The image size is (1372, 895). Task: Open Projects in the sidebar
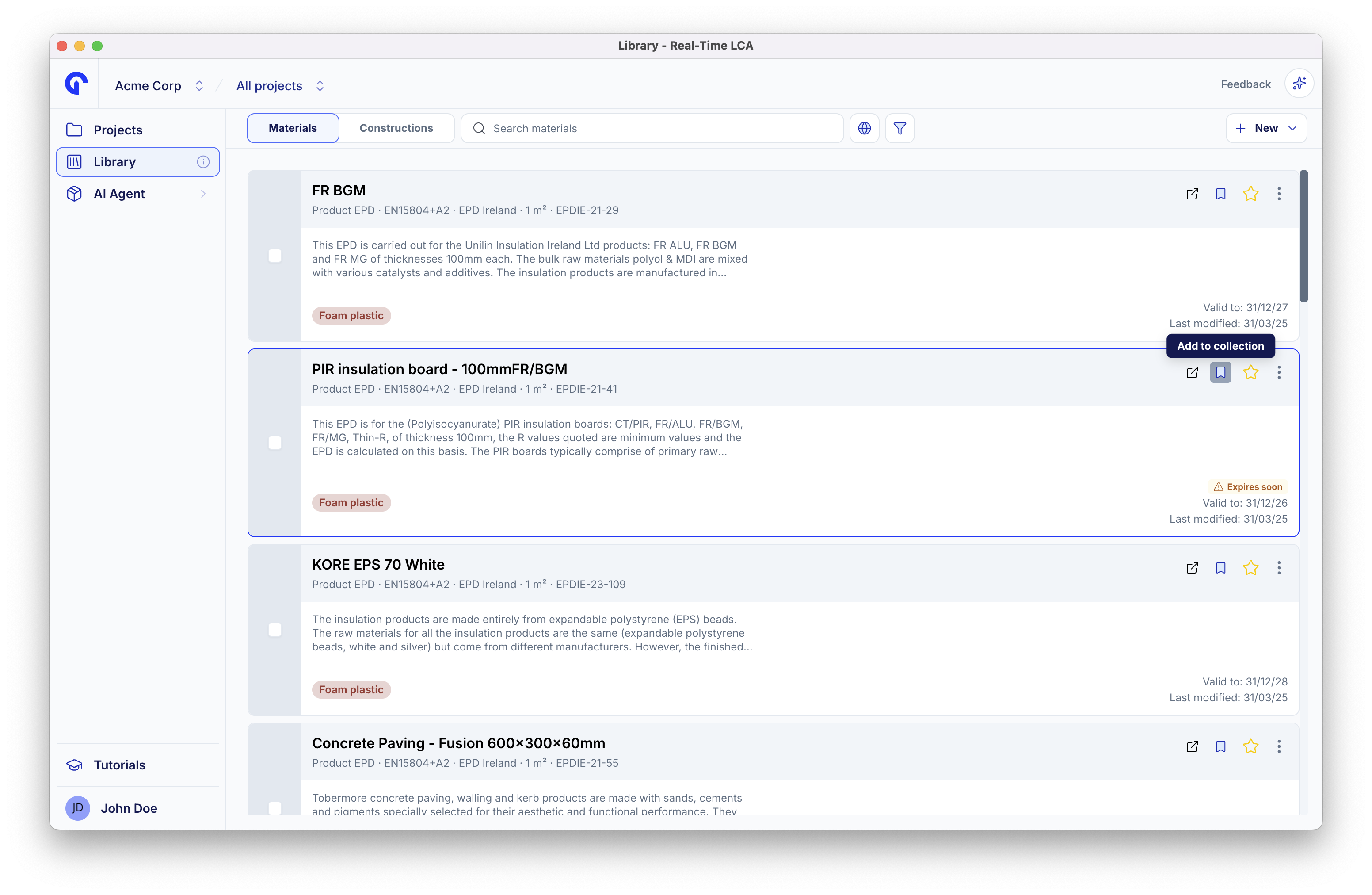click(x=137, y=130)
